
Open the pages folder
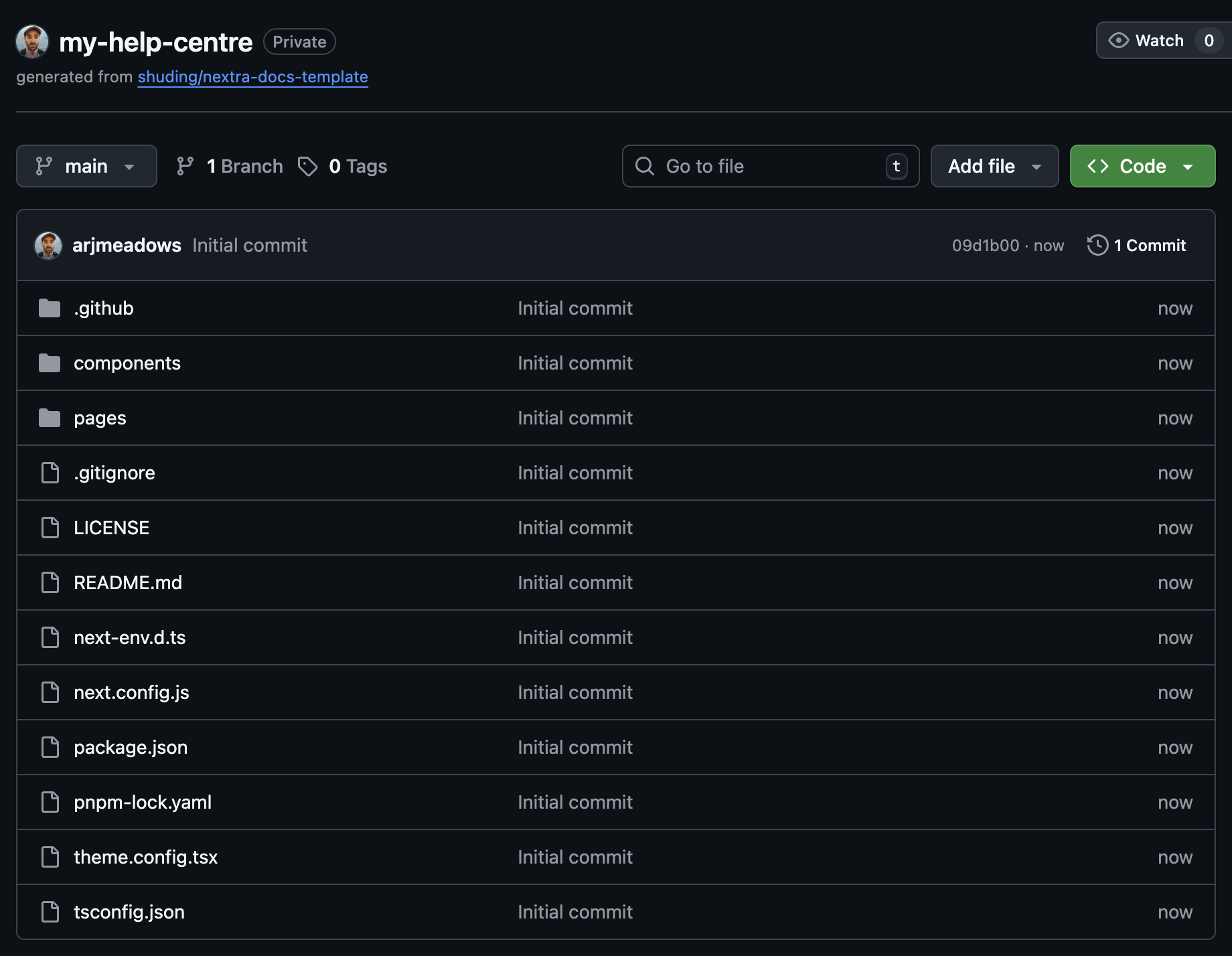(x=100, y=418)
